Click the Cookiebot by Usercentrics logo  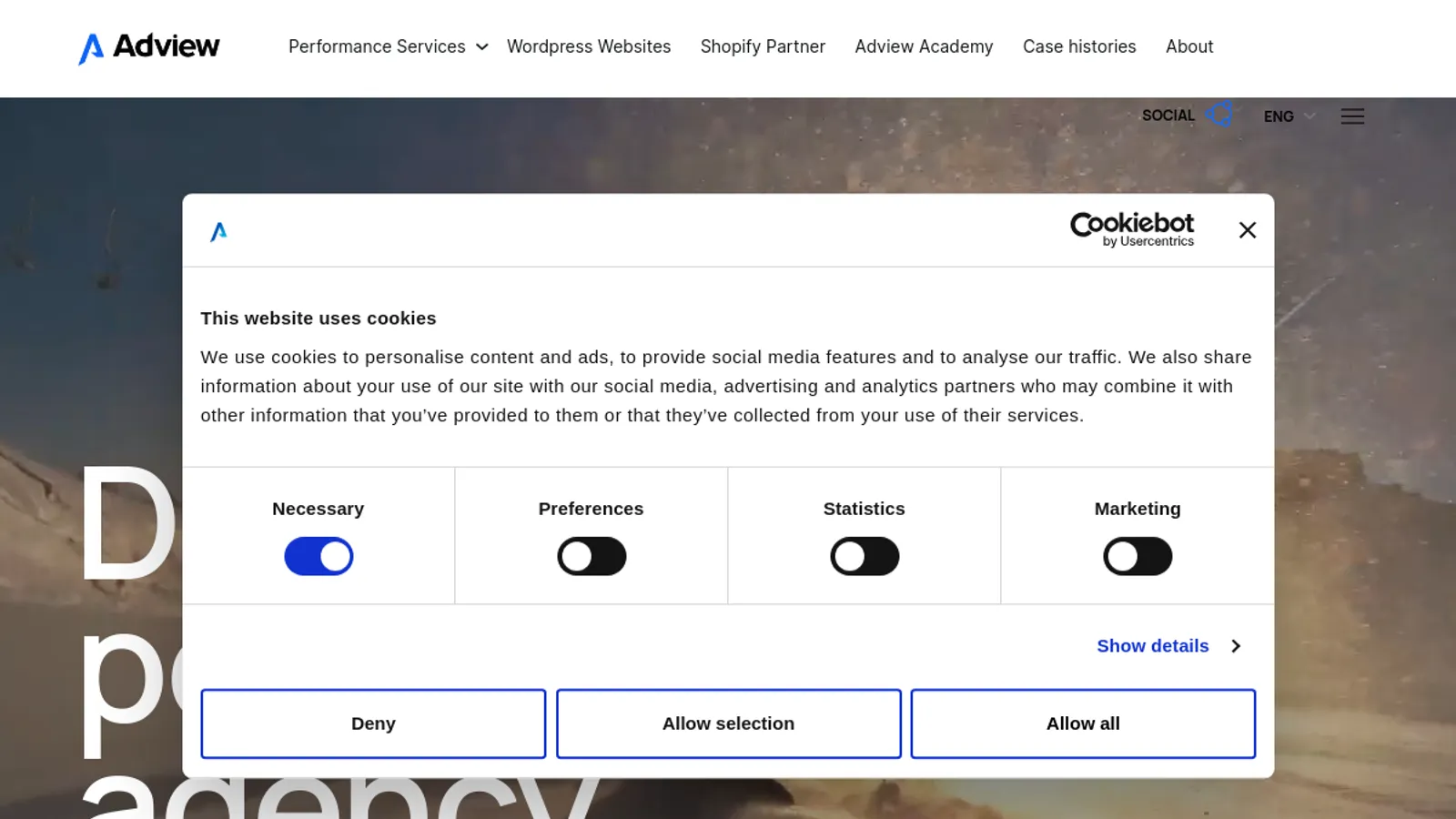point(1132,229)
